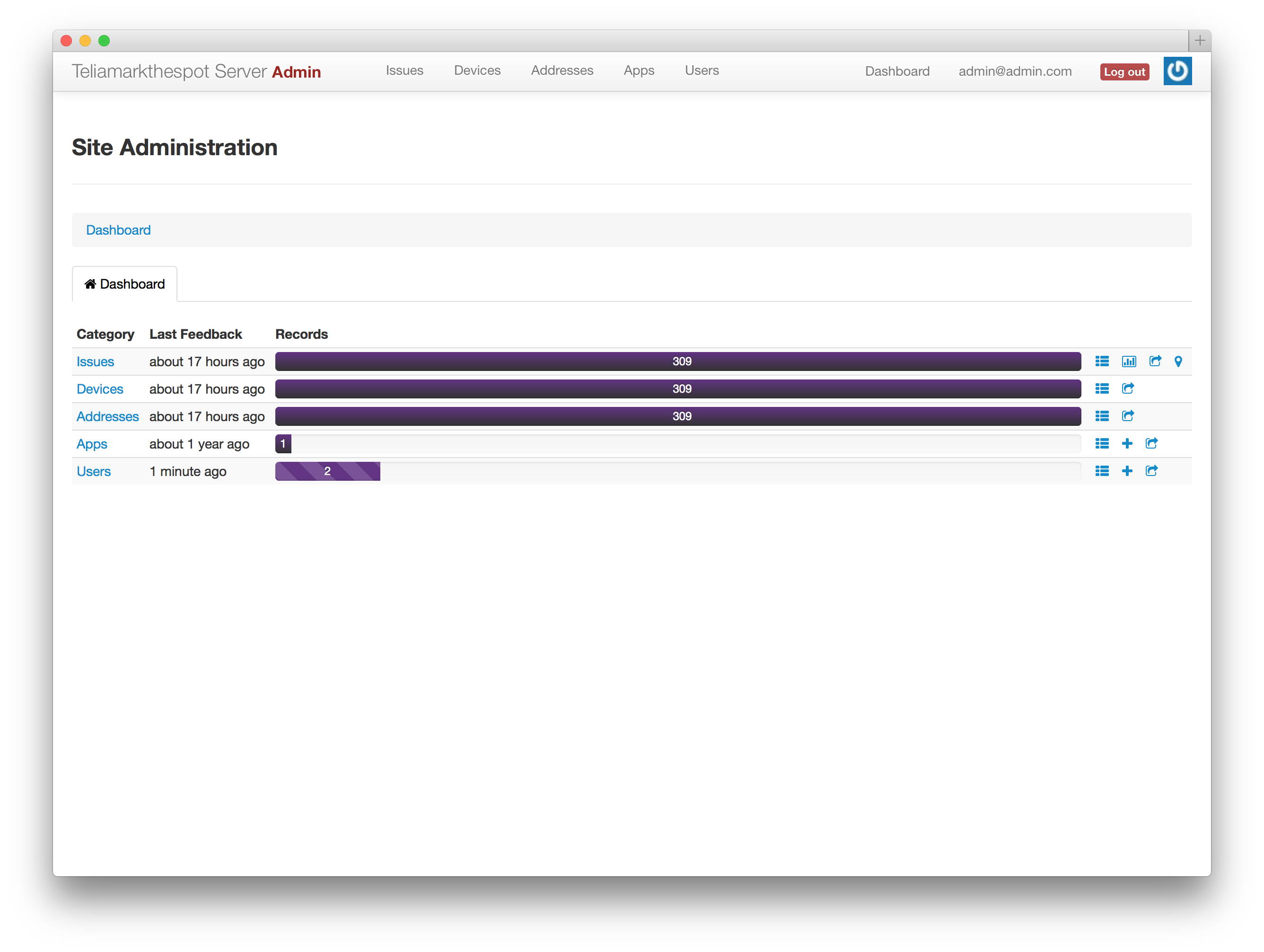Click the export icon in the Issues row
This screenshot has height=952, width=1264.
point(1155,361)
